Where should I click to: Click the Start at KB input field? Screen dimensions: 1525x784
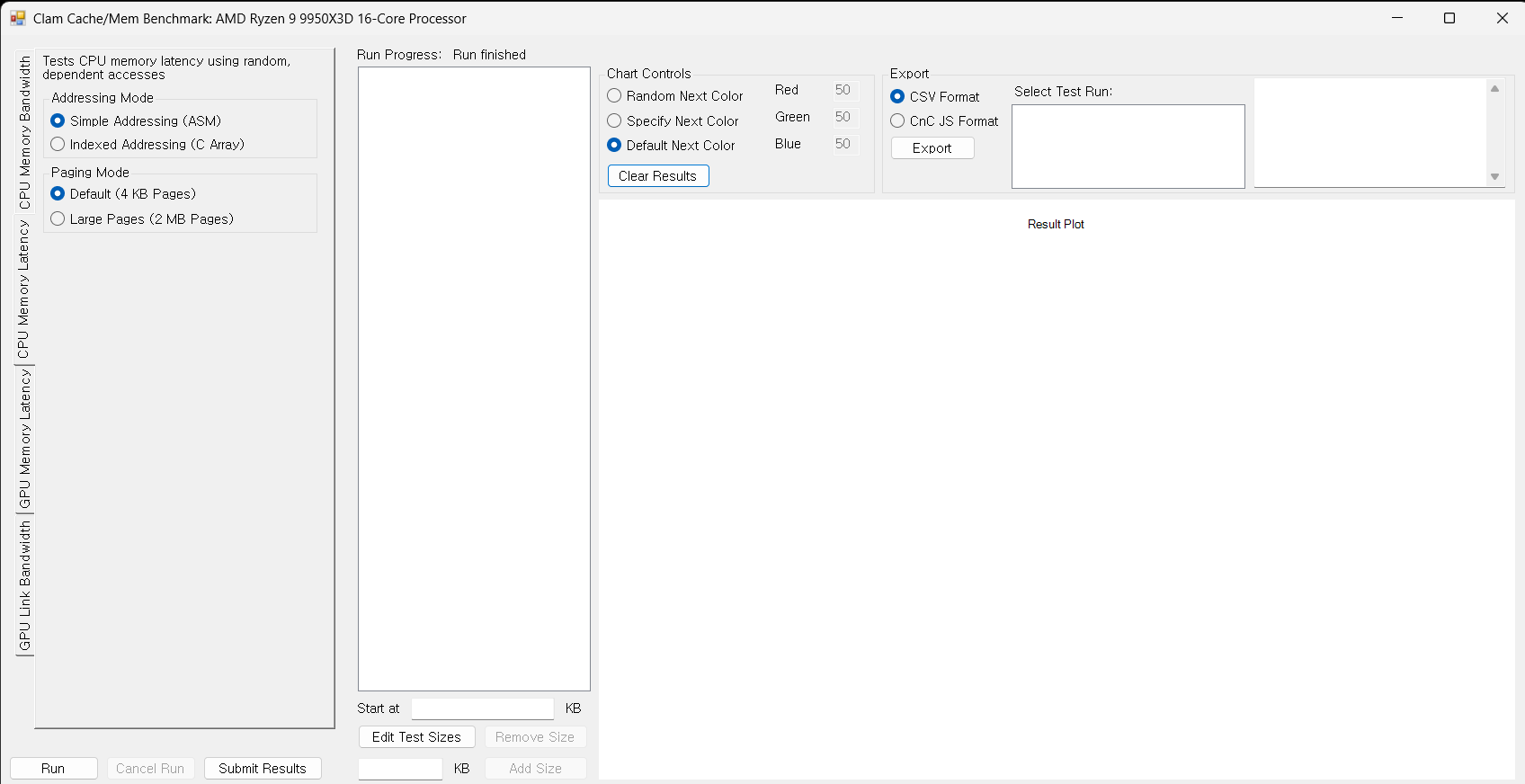[x=483, y=708]
